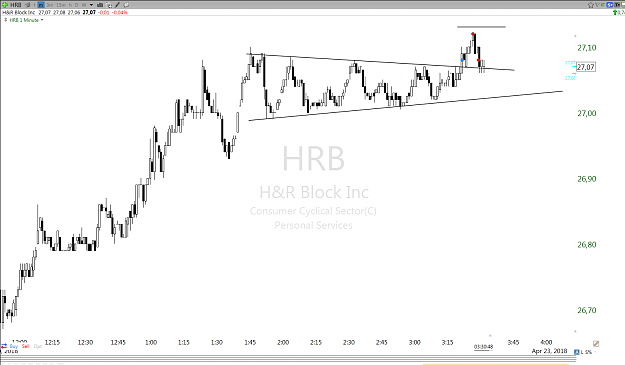Open the HRB 1 Minute legend dropdown

click(42, 20)
